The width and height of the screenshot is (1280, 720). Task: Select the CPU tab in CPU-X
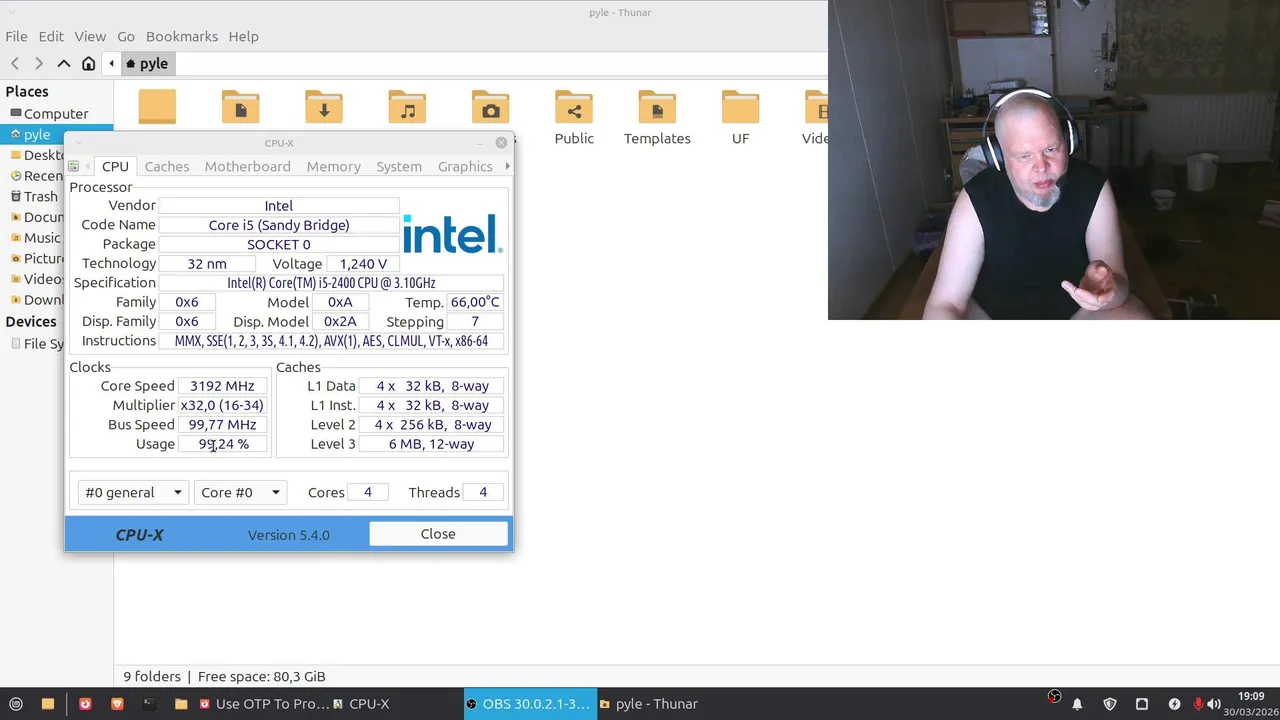click(x=115, y=166)
